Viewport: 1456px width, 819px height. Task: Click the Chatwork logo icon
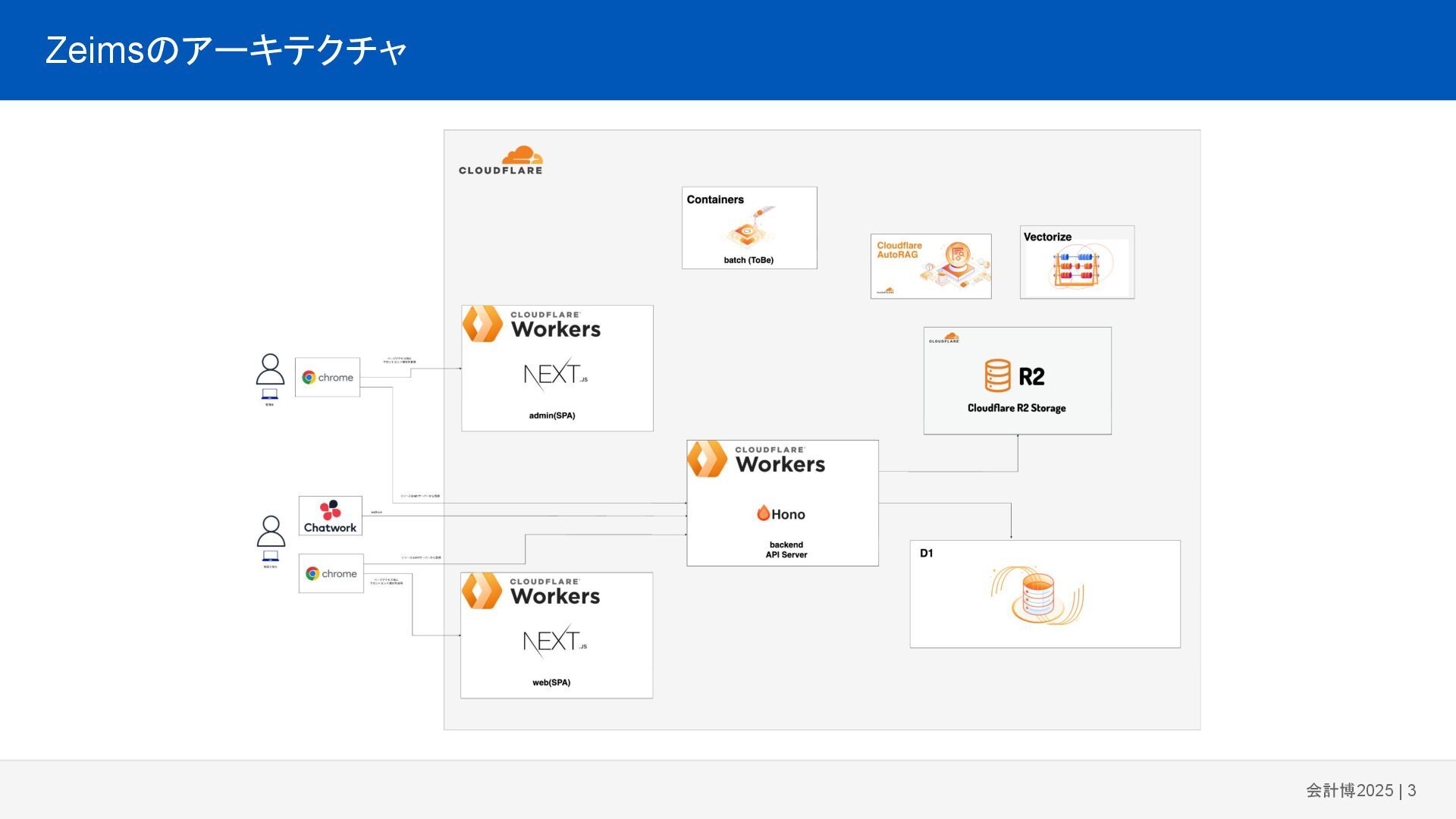pos(330,510)
